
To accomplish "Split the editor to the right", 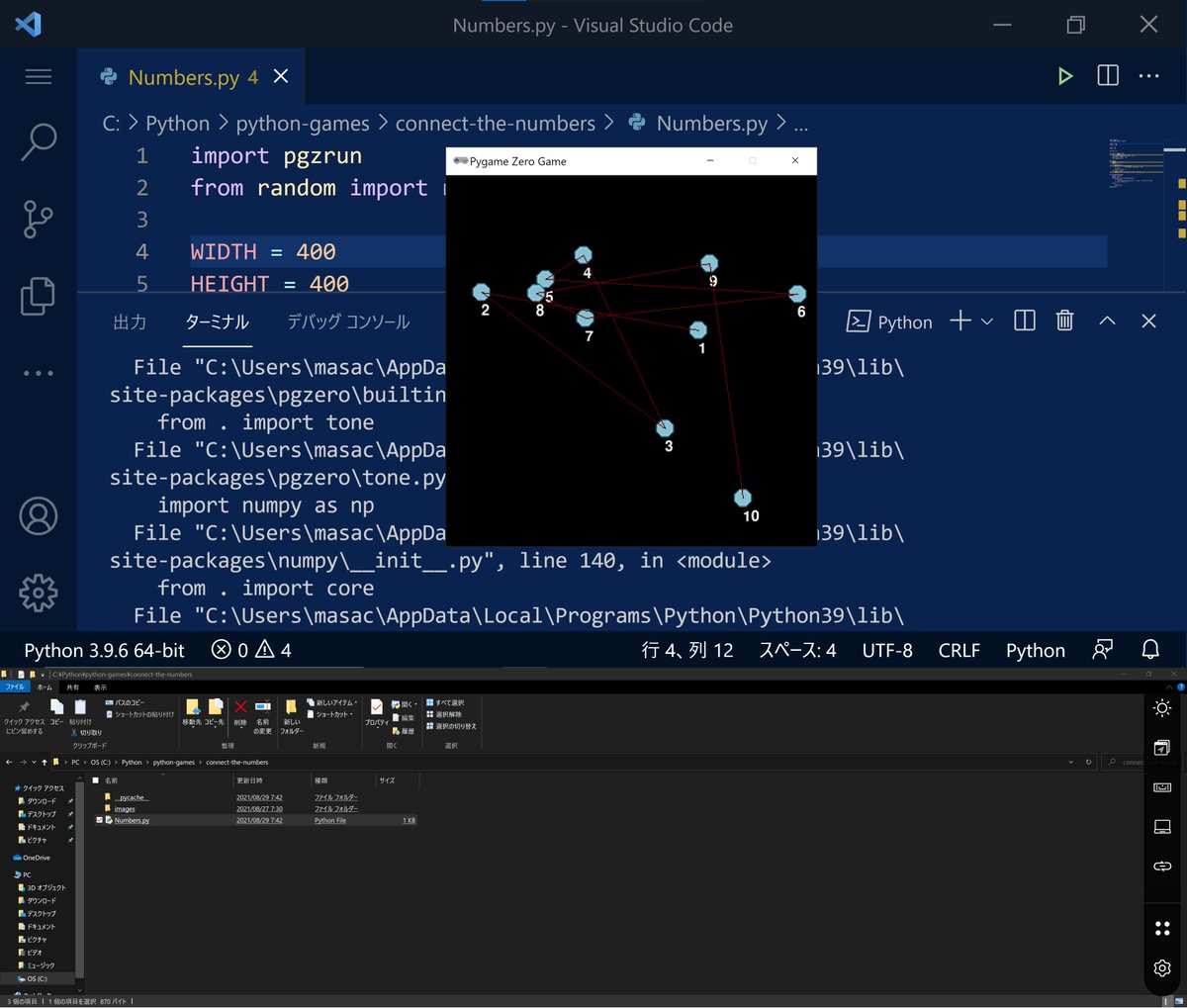I will (1108, 76).
